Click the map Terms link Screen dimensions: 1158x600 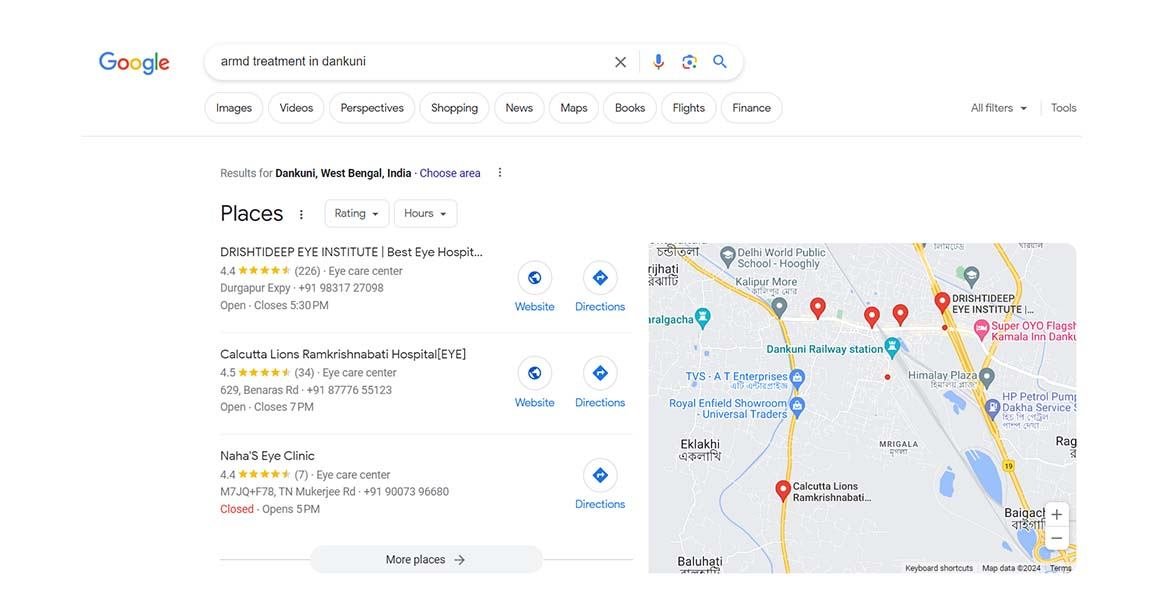1061,568
